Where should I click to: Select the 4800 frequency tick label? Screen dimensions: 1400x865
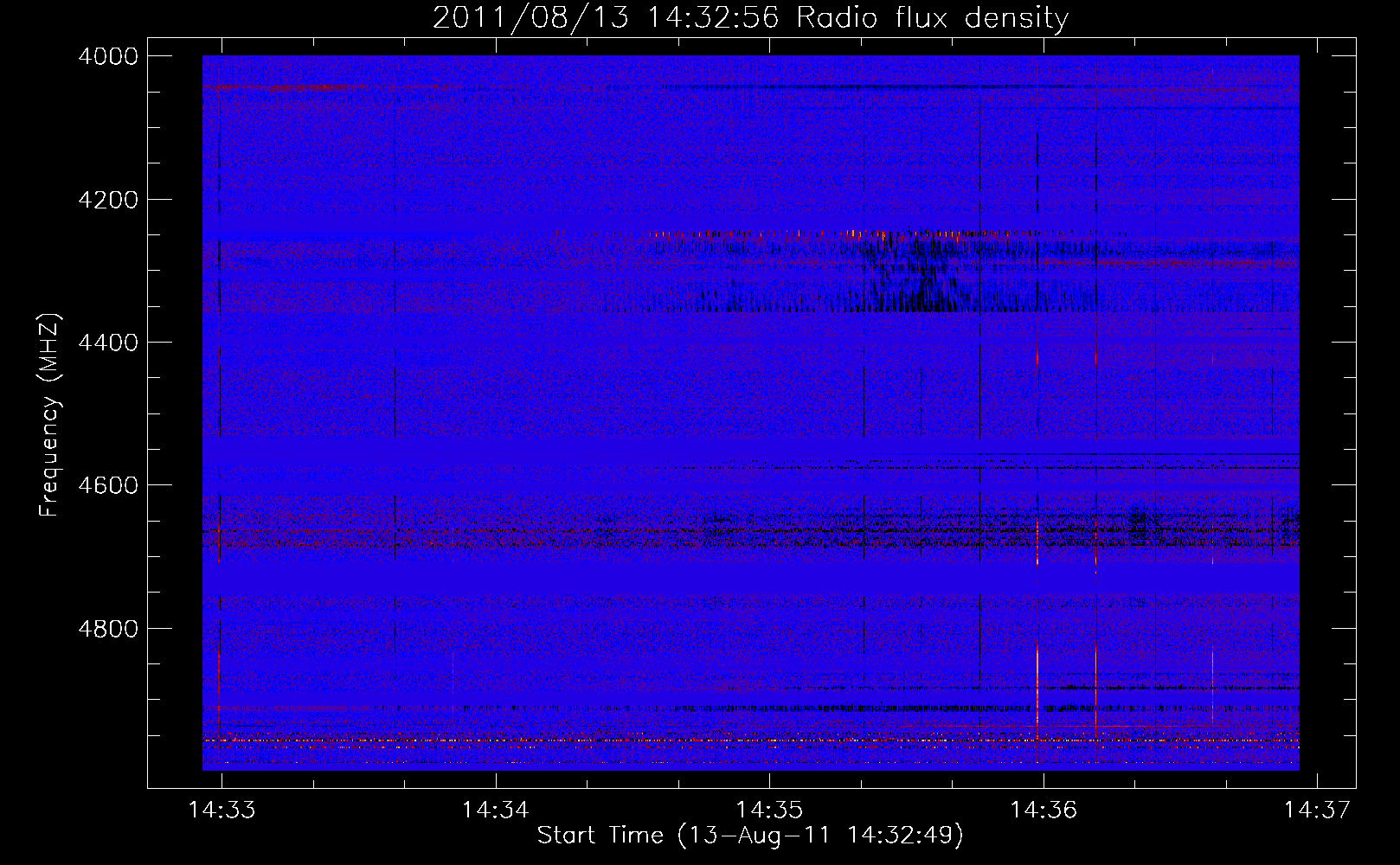pos(108,628)
